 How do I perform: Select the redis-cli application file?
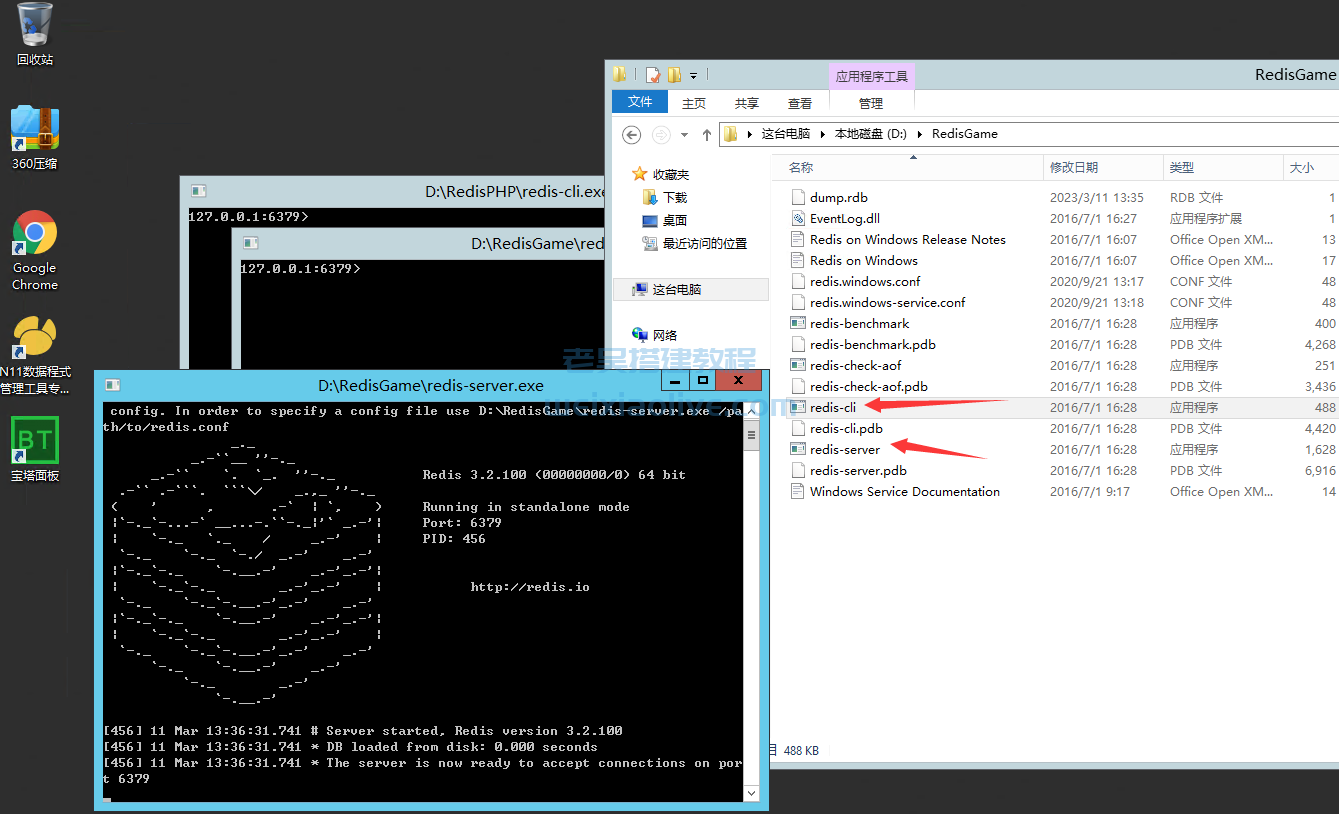click(832, 407)
